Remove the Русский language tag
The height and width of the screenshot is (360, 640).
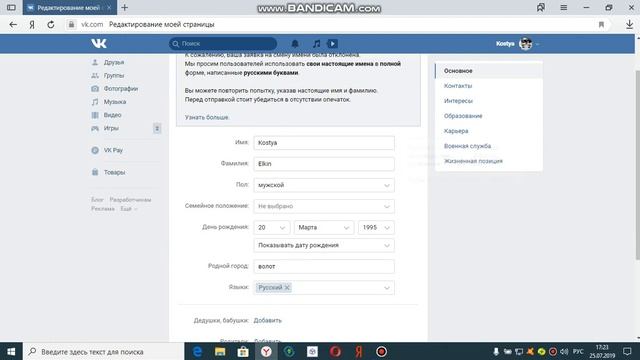(x=287, y=287)
